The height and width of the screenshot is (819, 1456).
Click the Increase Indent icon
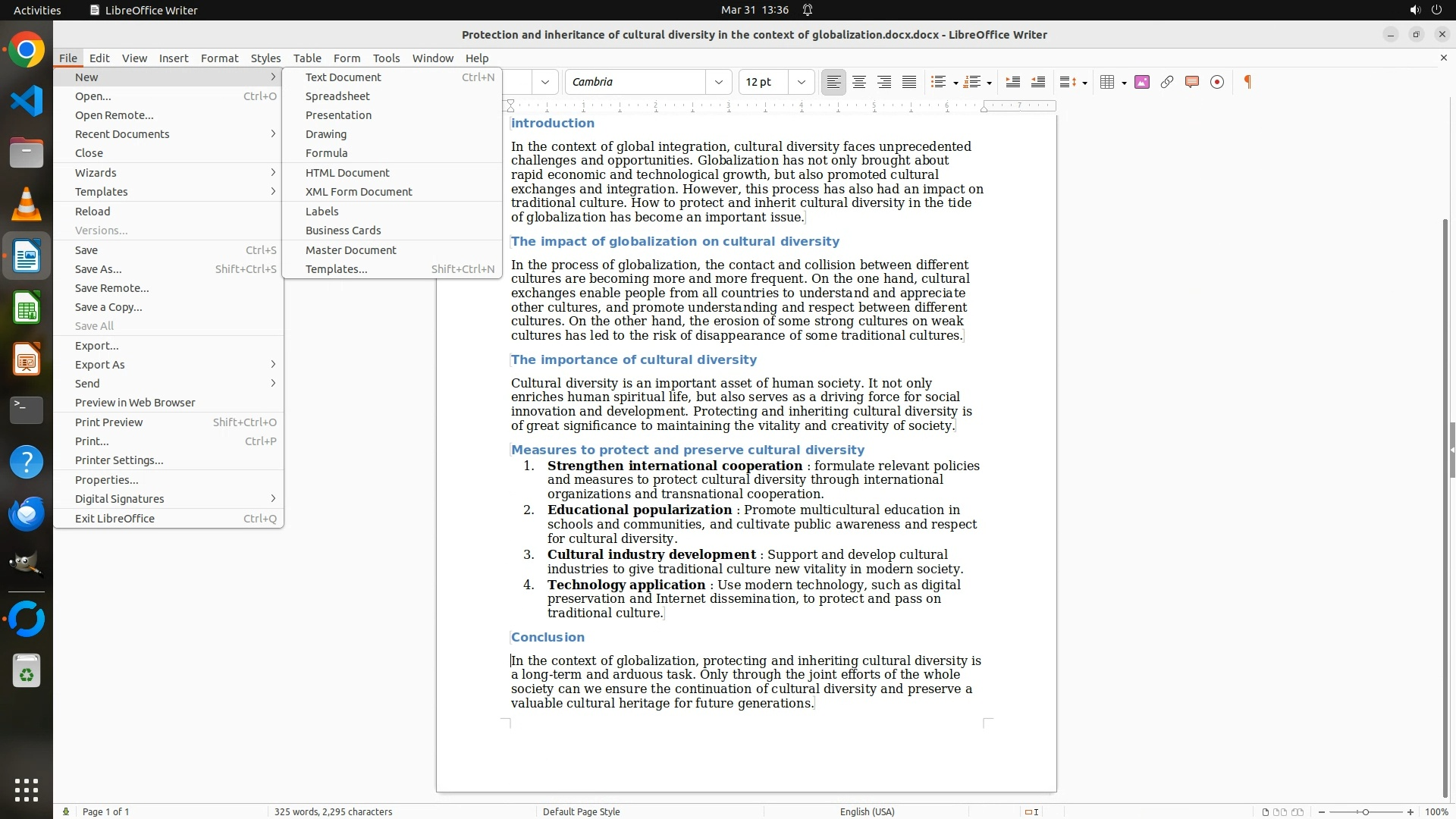point(1012,82)
